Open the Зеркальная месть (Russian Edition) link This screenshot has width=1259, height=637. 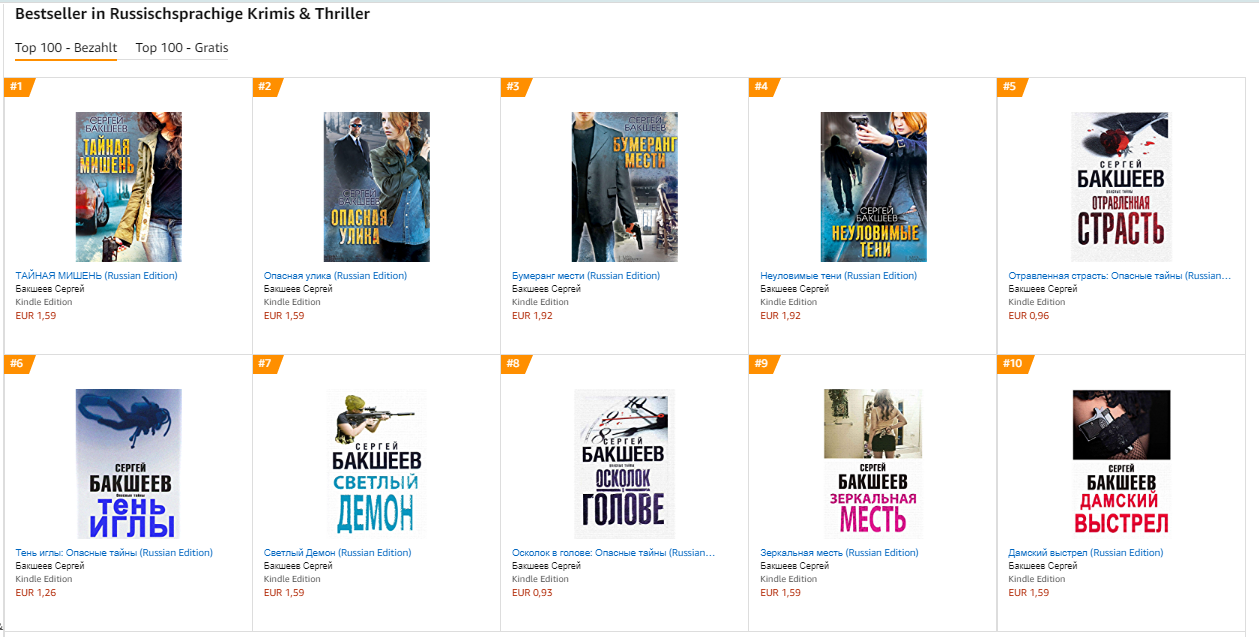(837, 553)
